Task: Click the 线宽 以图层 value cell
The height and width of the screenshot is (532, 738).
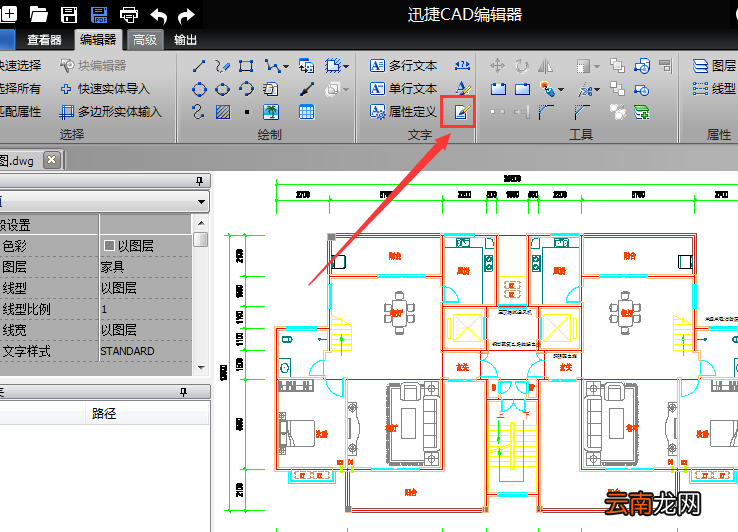Action: [x=145, y=330]
